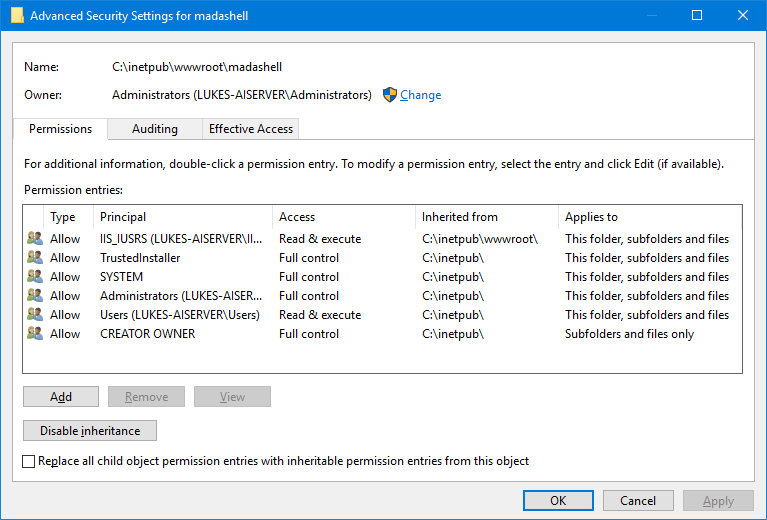Click the group icon for the IIS_IUSRS entry

(x=35, y=239)
